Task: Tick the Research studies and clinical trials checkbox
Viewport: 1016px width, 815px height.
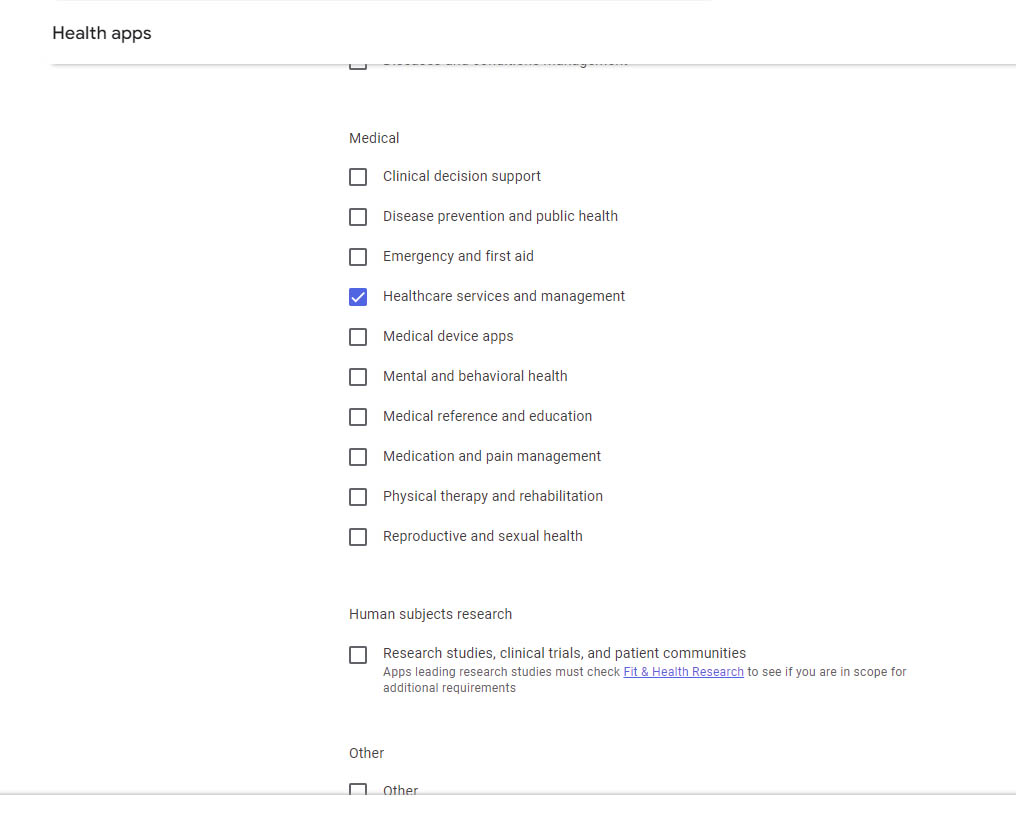Action: (x=358, y=655)
